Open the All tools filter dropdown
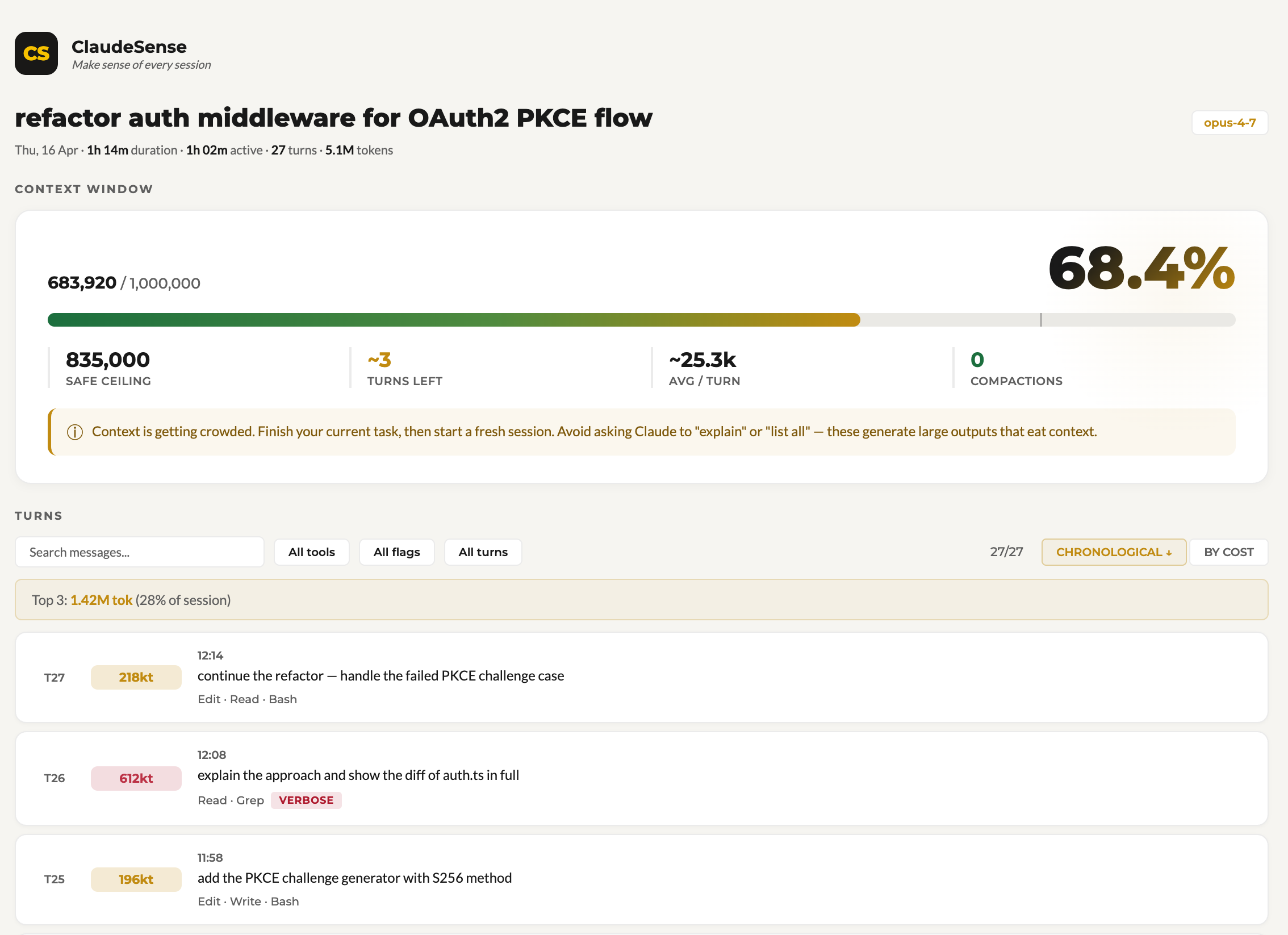This screenshot has width=1288, height=935. (x=311, y=552)
